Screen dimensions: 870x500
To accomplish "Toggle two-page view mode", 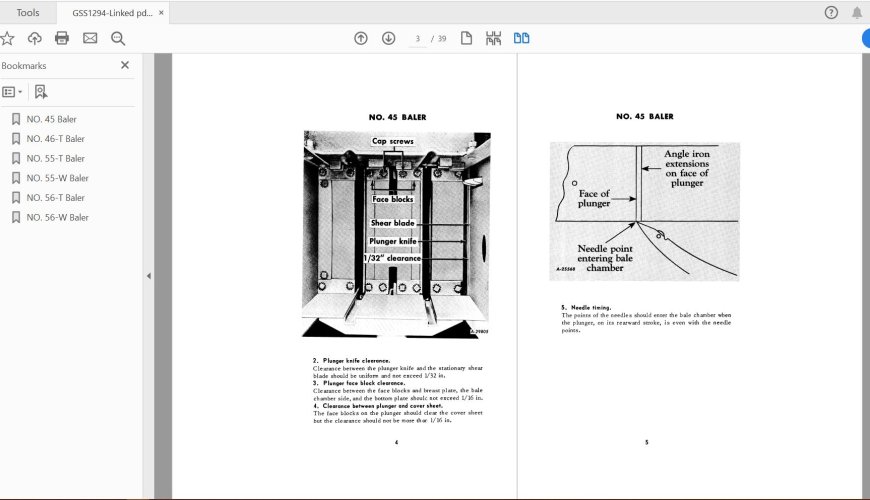I will [x=521, y=38].
